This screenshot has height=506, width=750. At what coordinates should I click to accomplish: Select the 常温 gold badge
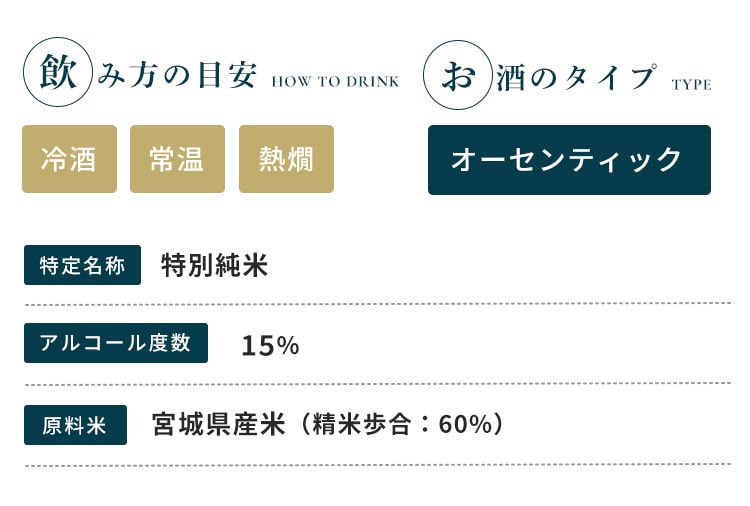pos(177,159)
